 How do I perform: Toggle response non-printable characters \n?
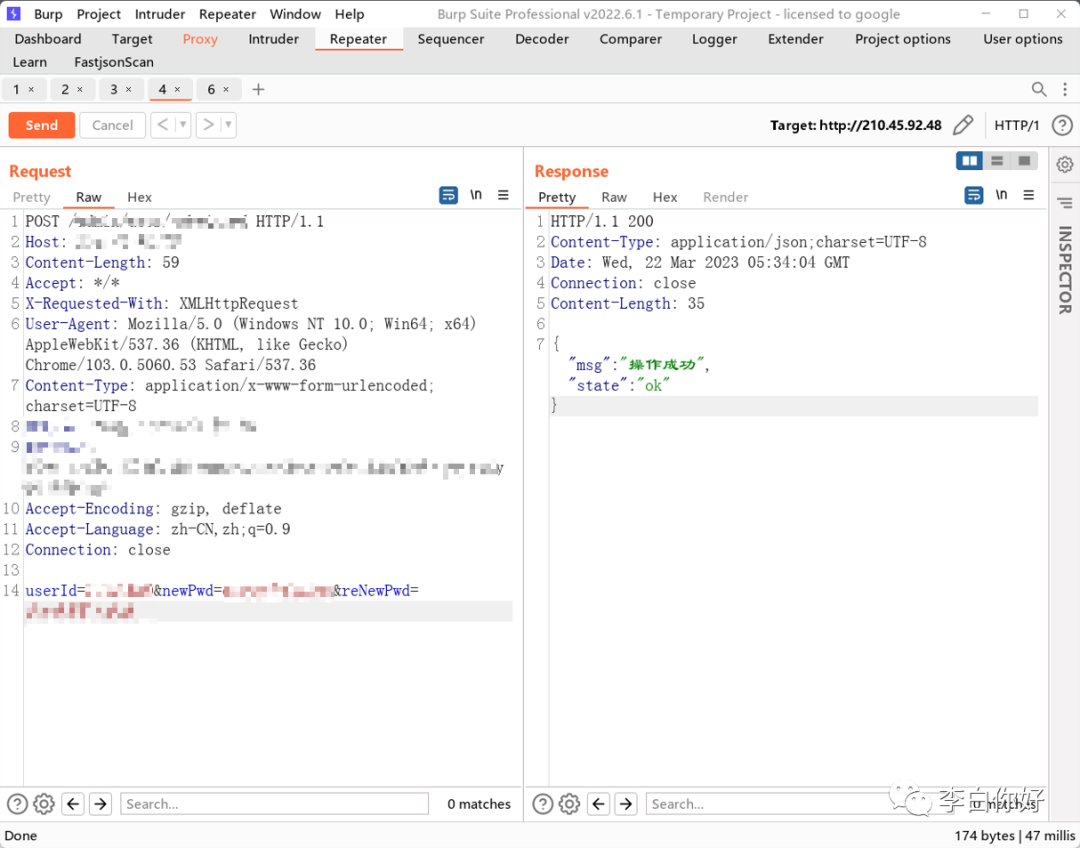coord(1001,195)
